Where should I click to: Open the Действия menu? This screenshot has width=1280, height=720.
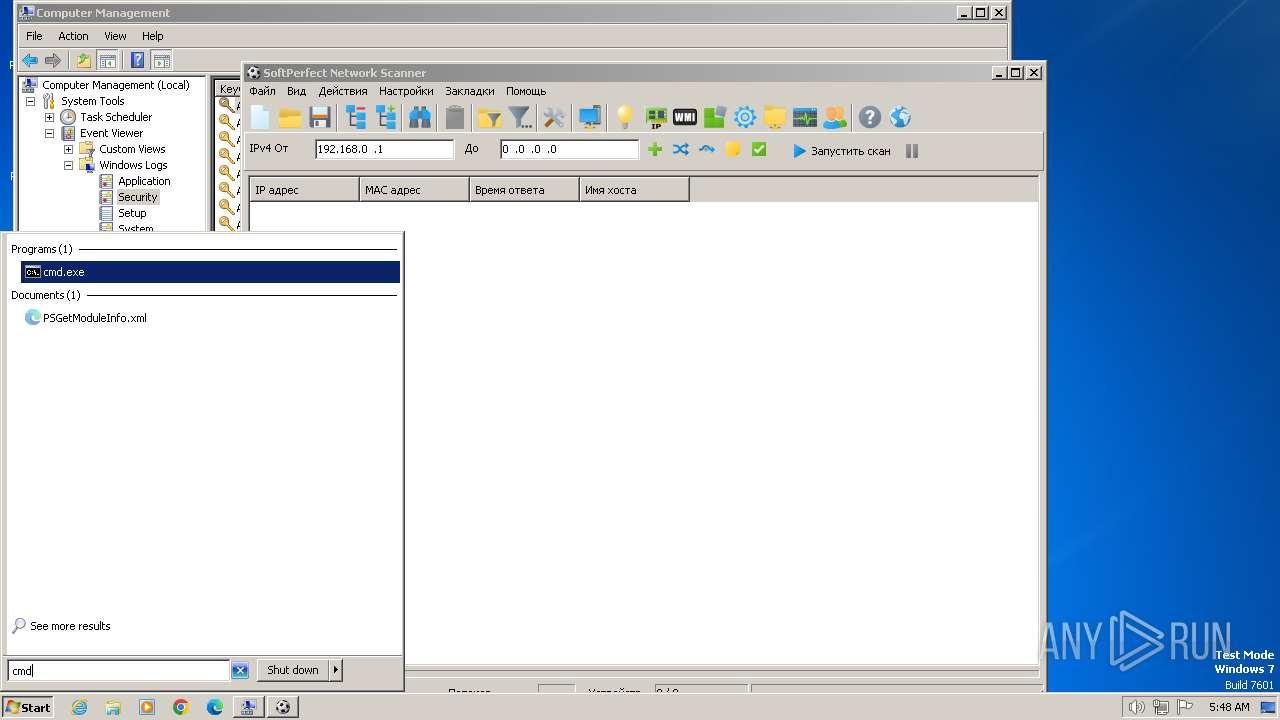click(343, 91)
